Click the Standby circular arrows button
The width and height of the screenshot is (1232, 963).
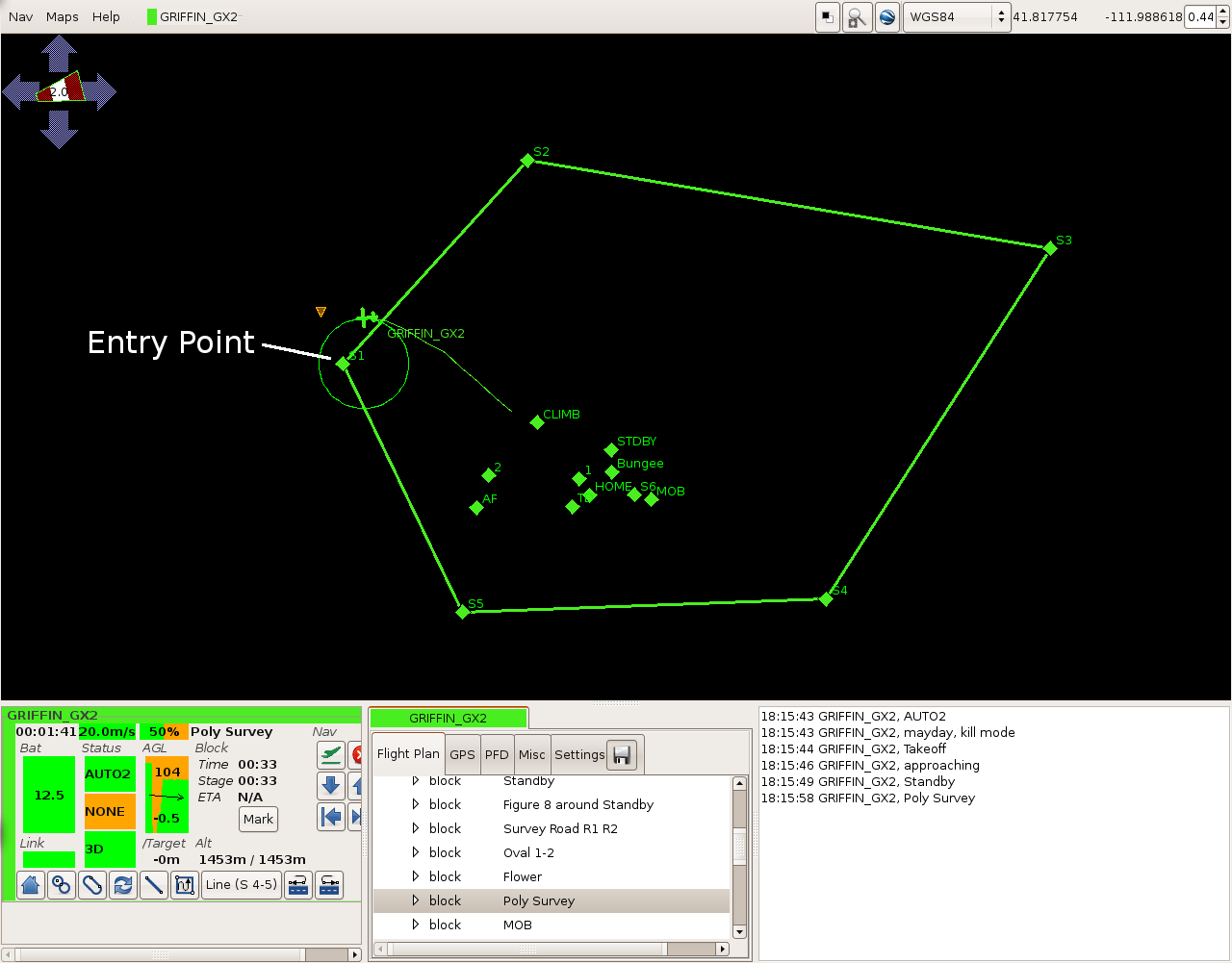[x=123, y=885]
